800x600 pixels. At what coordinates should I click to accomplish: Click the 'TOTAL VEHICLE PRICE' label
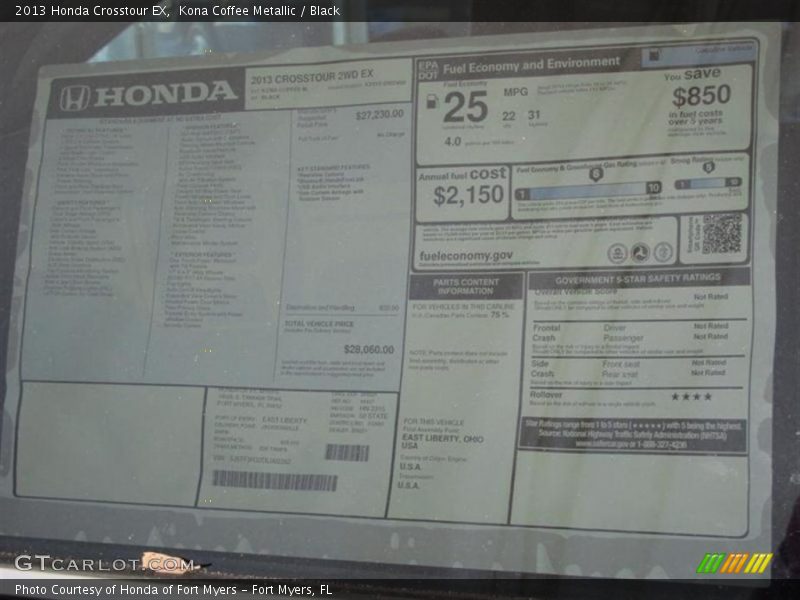[x=319, y=323]
